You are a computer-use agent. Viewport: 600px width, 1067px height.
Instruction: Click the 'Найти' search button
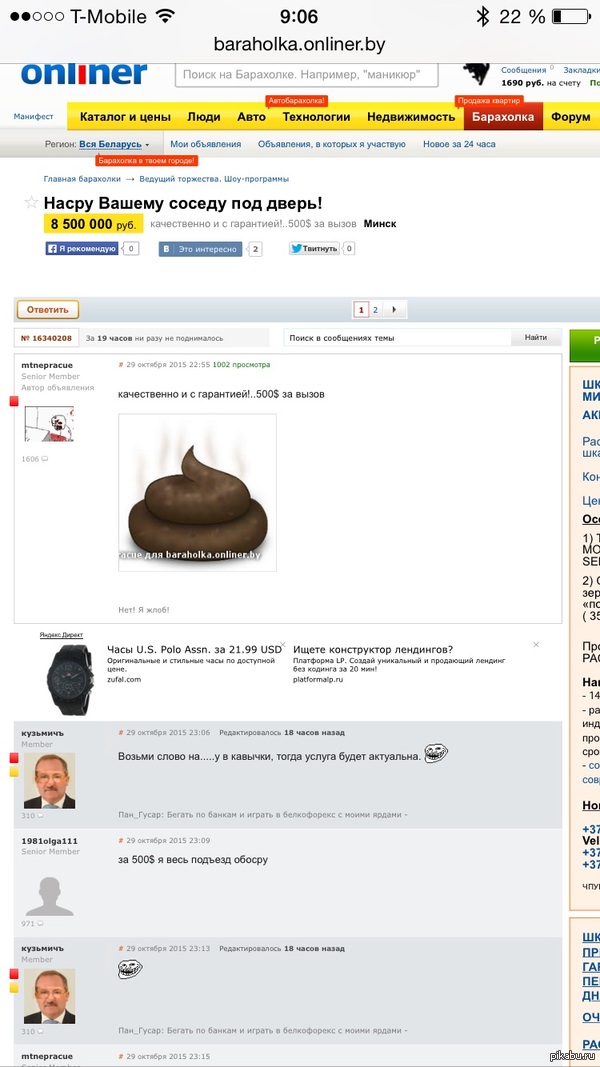tap(536, 338)
